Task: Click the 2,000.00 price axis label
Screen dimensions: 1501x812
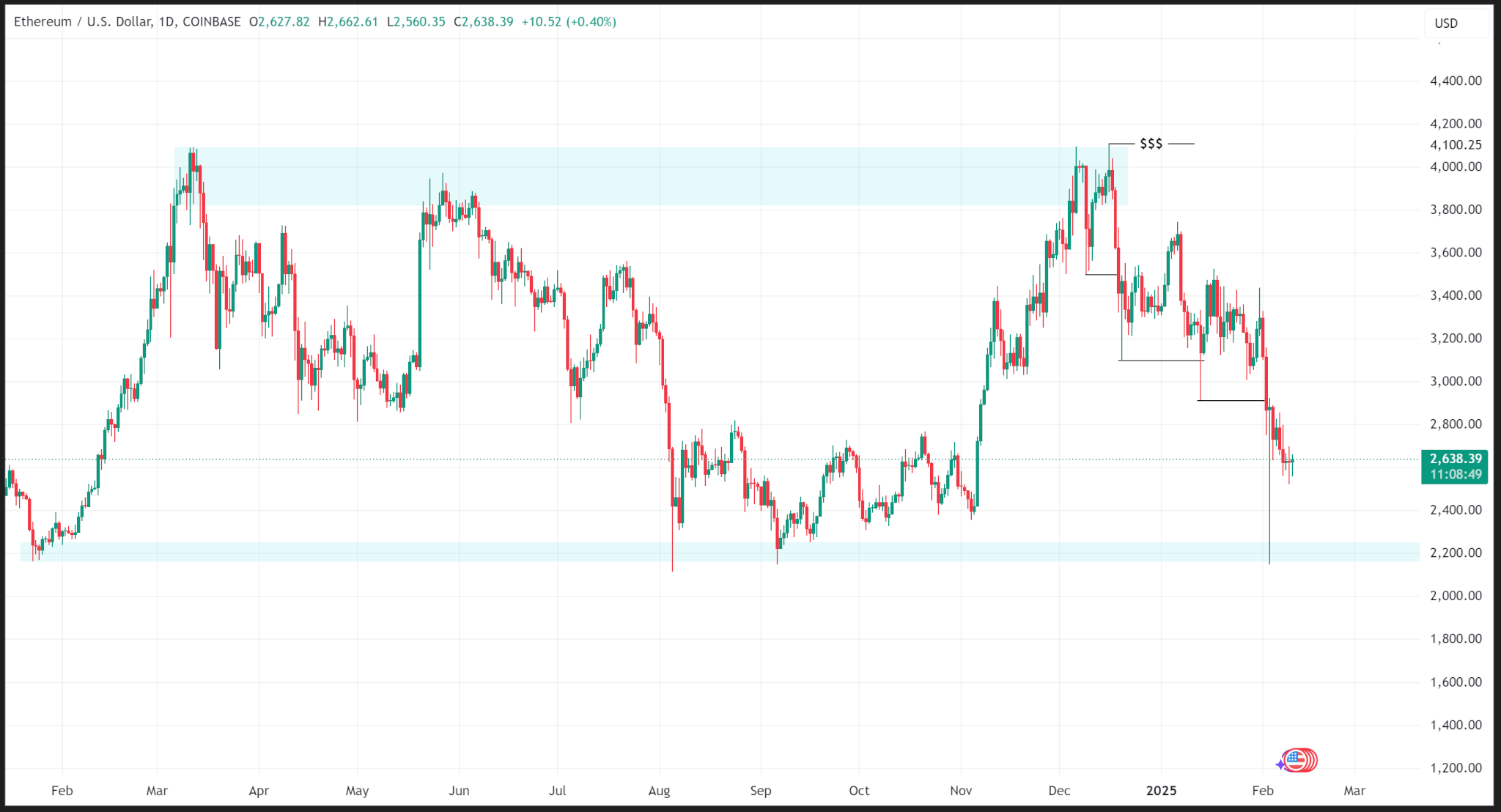Action: (x=1456, y=596)
